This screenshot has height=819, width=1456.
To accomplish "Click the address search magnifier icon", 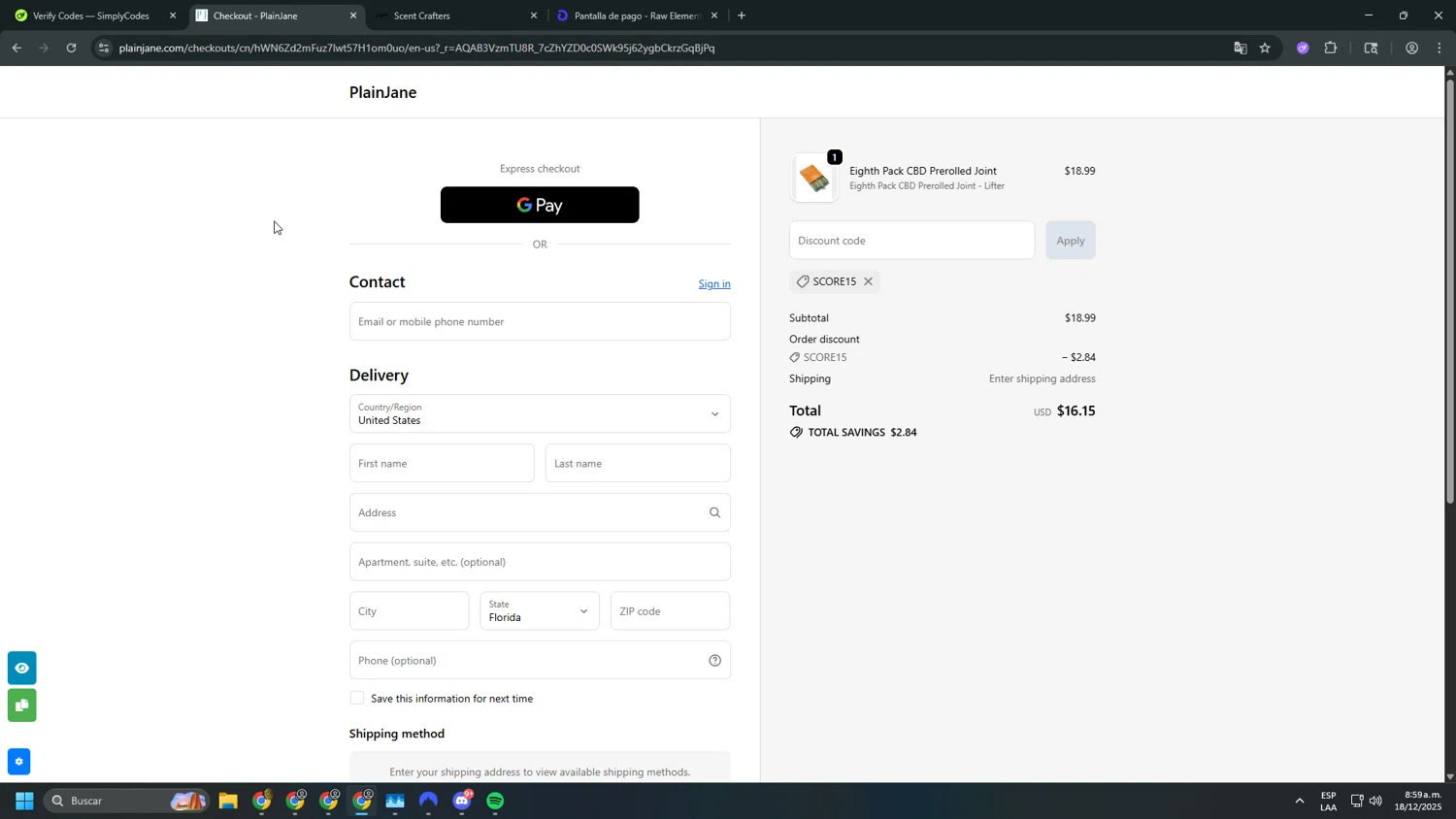I will click(714, 512).
